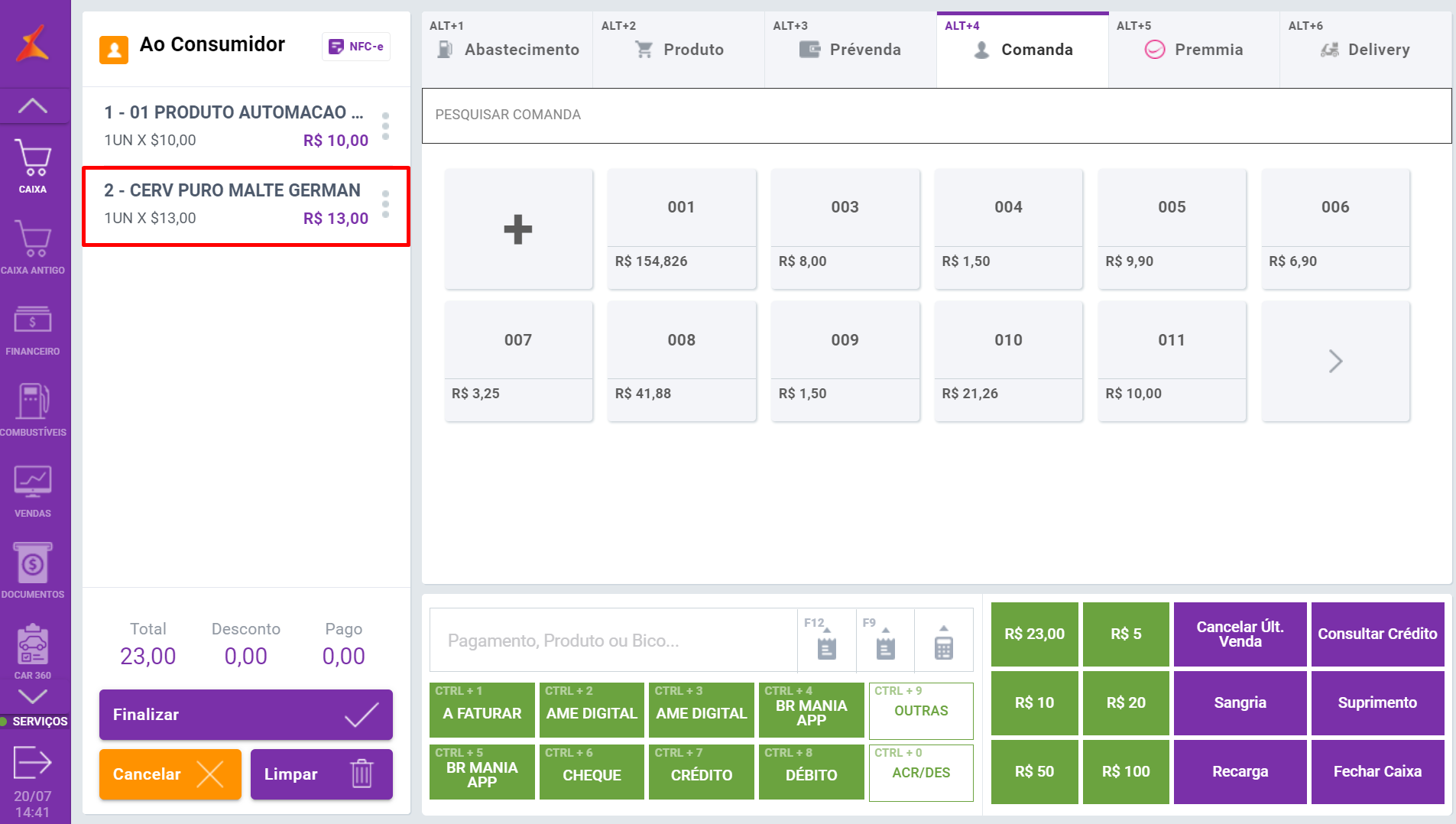
Task: Click the calculator icon beside payment field
Action: (943, 641)
